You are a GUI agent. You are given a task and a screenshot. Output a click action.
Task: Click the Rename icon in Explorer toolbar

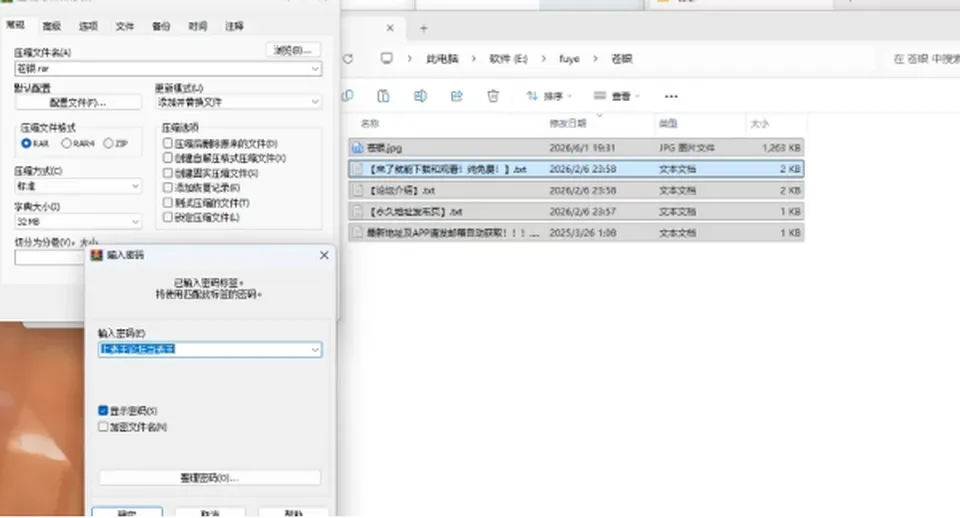(420, 96)
